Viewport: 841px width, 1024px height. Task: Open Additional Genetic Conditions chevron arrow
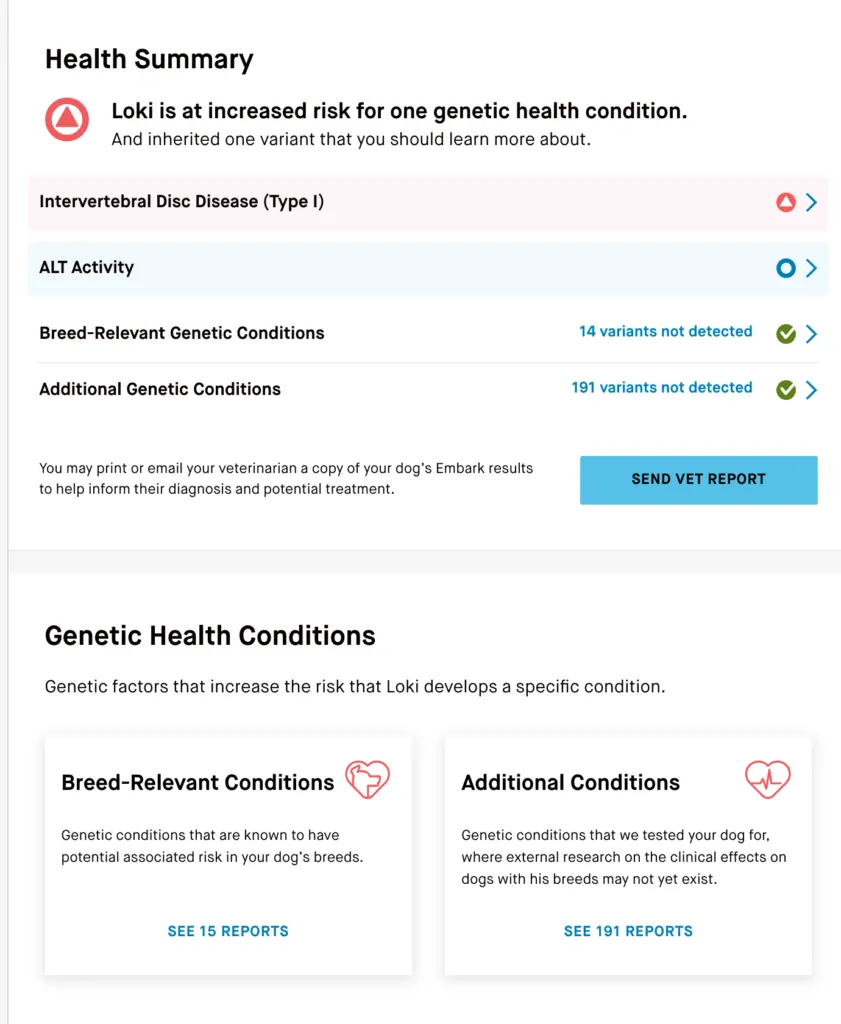point(811,389)
